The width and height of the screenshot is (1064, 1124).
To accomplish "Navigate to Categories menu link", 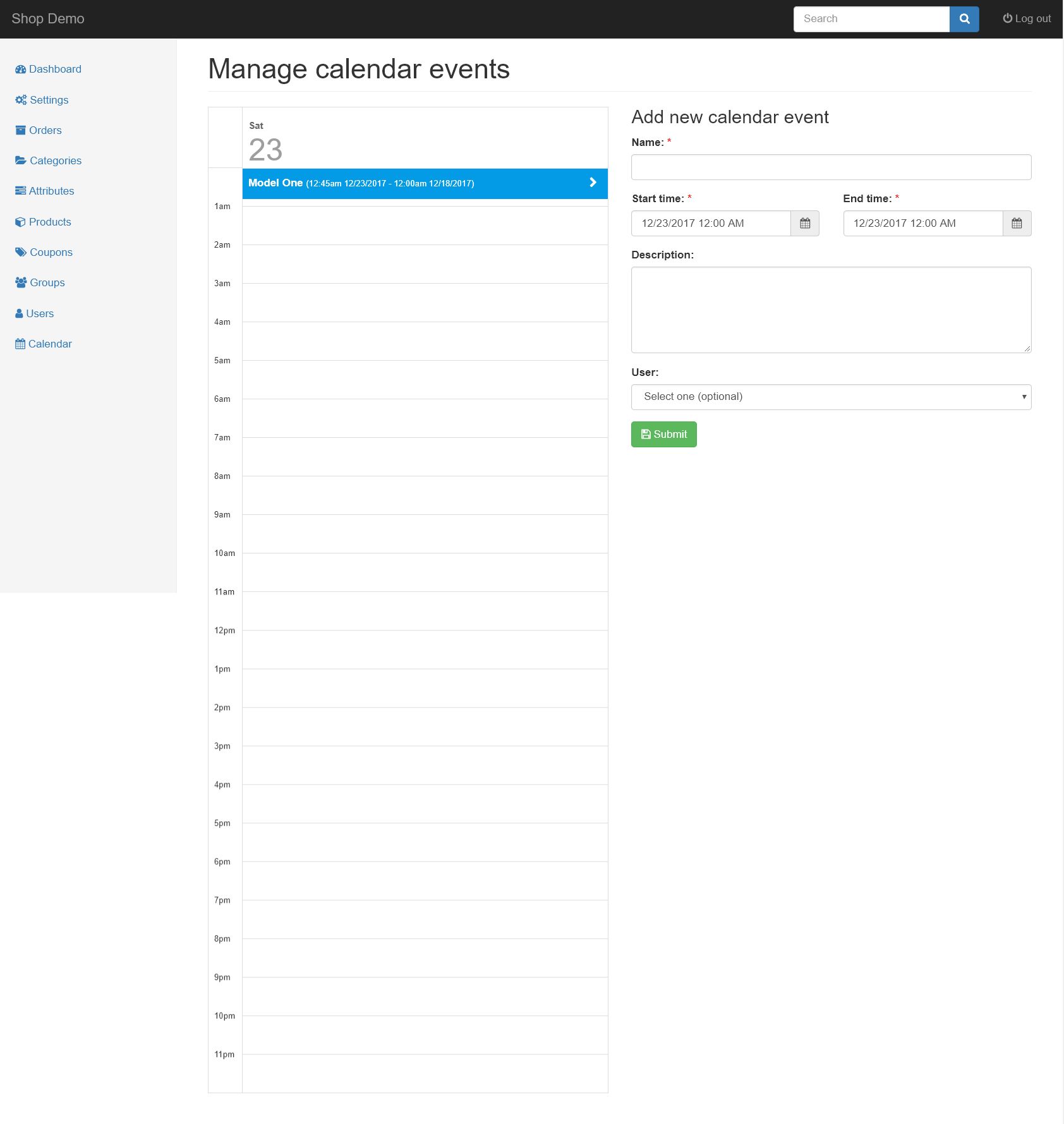I will tap(56, 160).
